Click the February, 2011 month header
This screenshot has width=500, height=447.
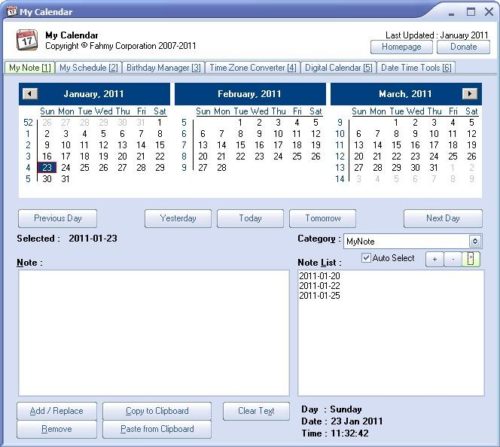[249, 94]
